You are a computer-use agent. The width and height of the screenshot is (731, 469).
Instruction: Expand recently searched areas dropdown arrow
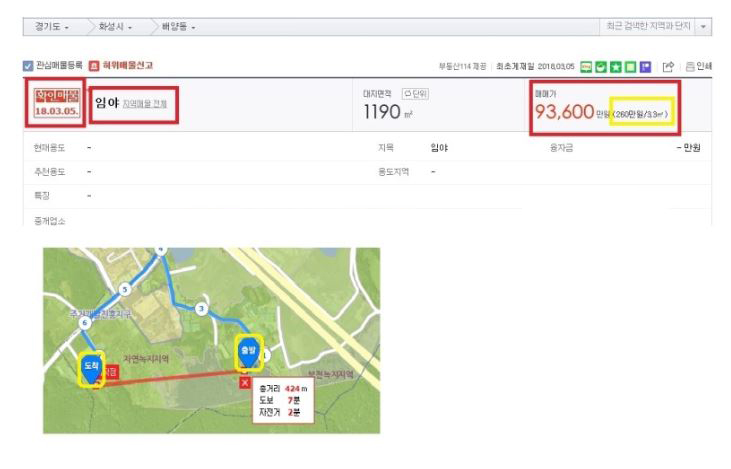click(704, 26)
